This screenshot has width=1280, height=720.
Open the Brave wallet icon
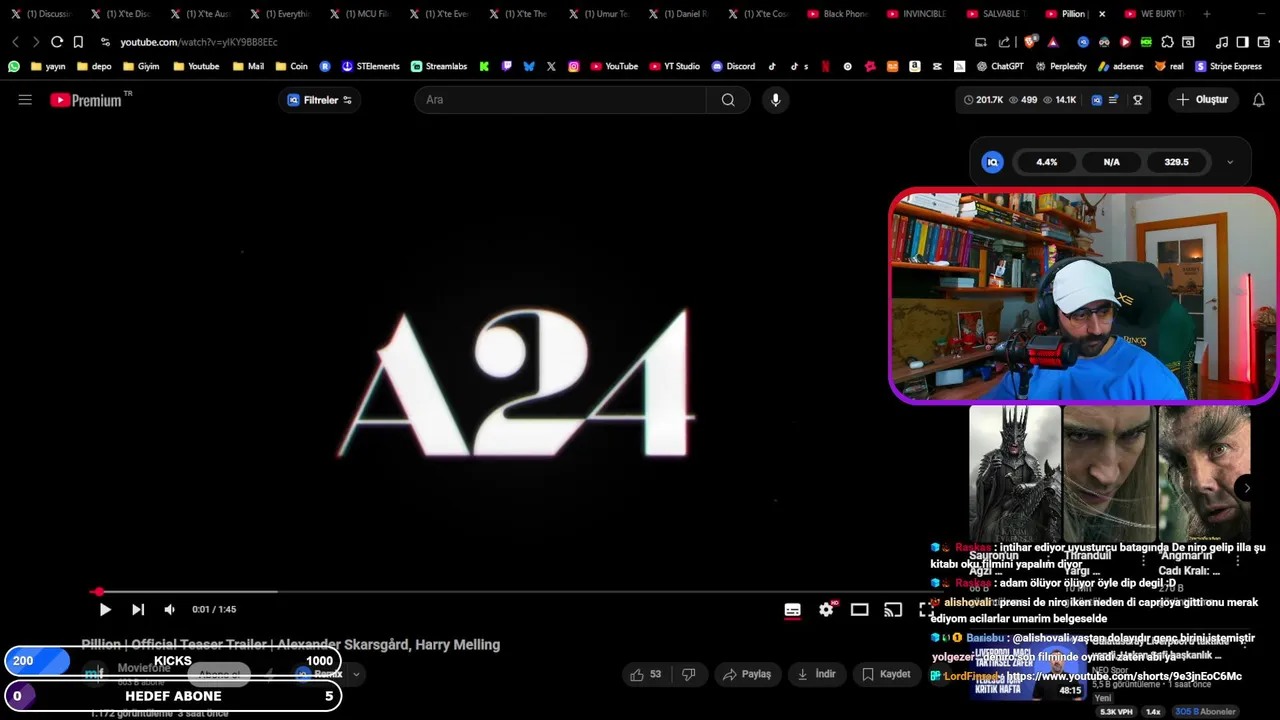tap(1263, 42)
